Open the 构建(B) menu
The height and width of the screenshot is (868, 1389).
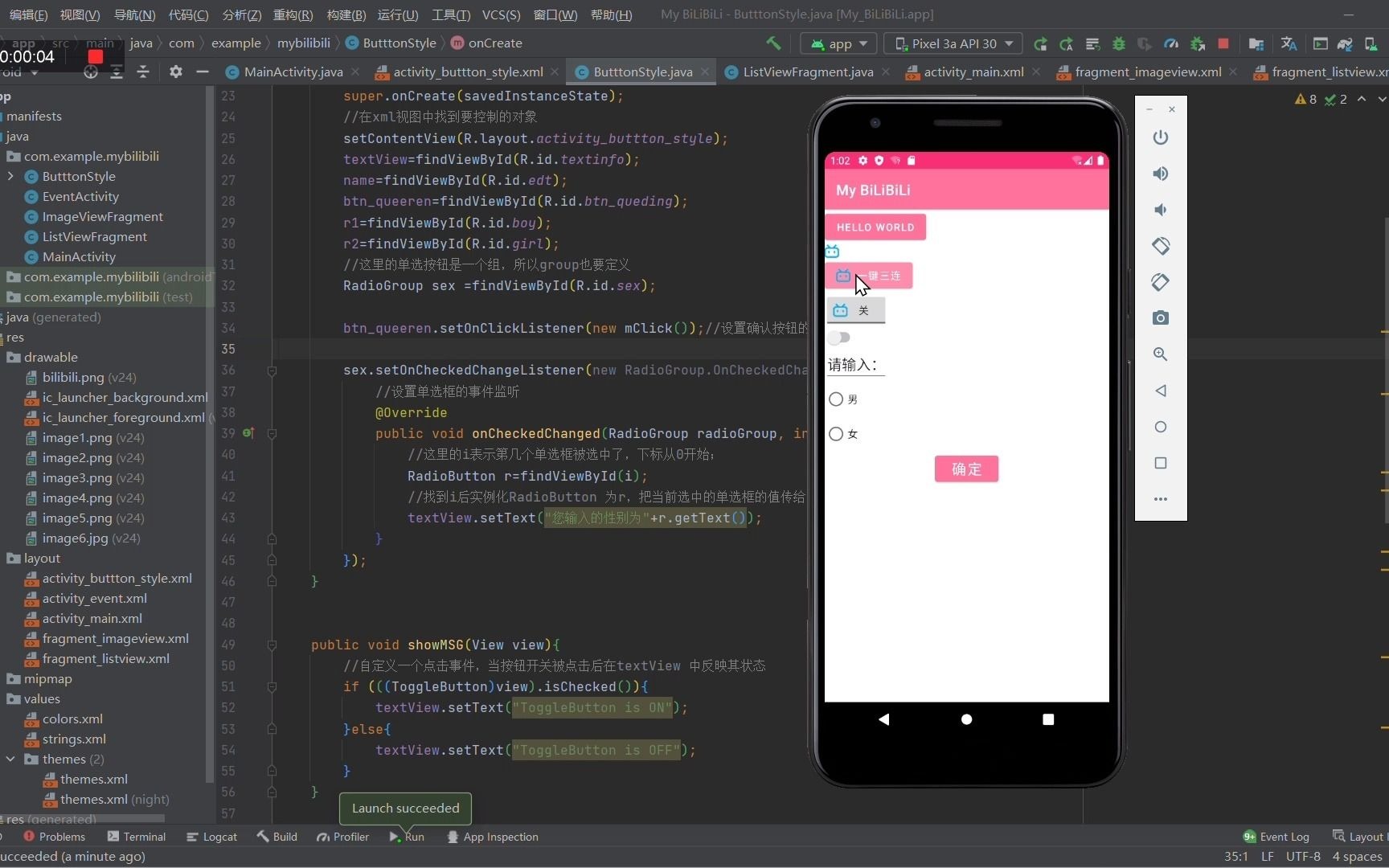tap(346, 14)
